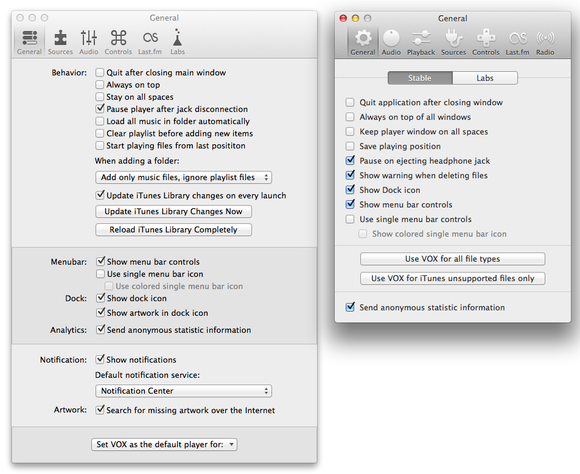Enable Quit after closing main window
580x474 pixels.
[100, 73]
